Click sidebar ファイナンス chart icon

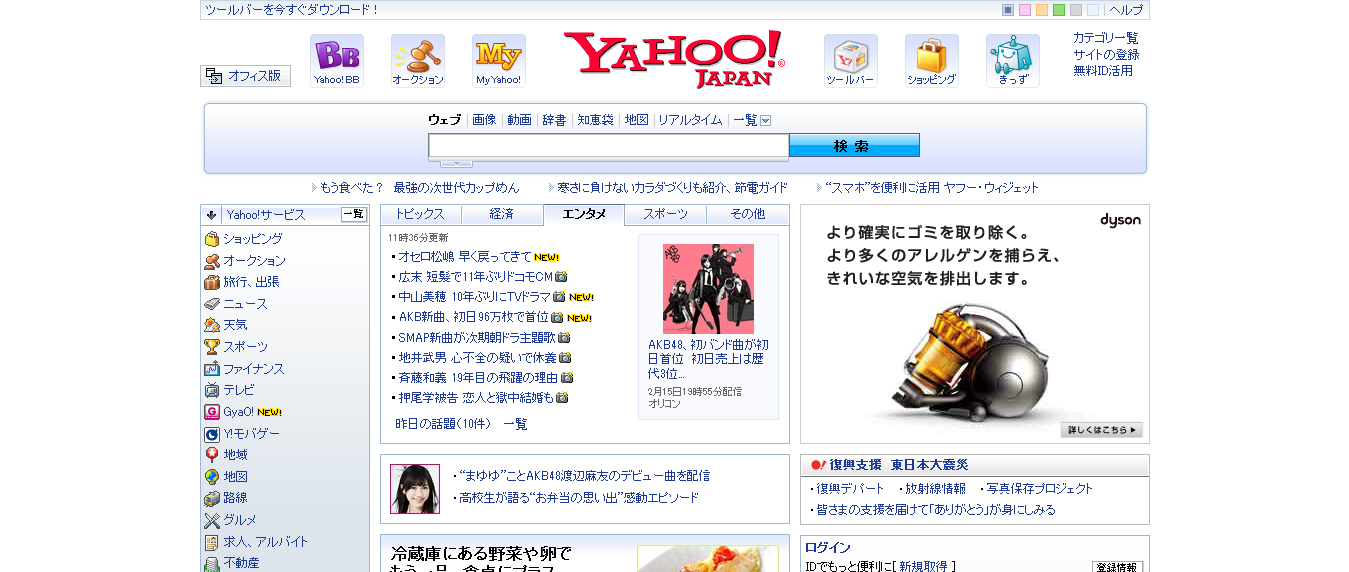coord(212,369)
